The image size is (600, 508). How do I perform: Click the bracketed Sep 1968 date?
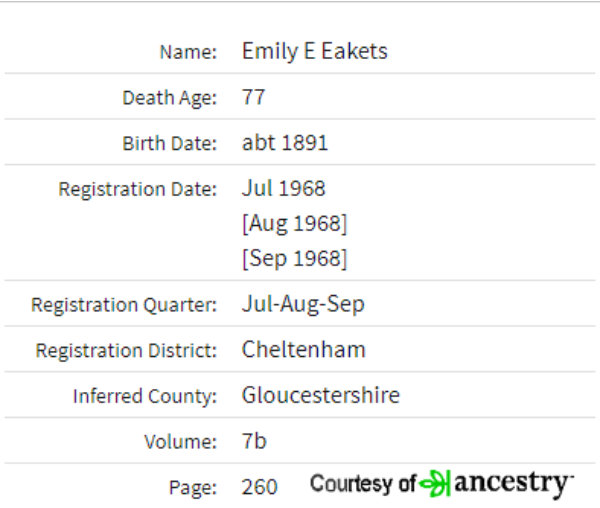coord(295,258)
